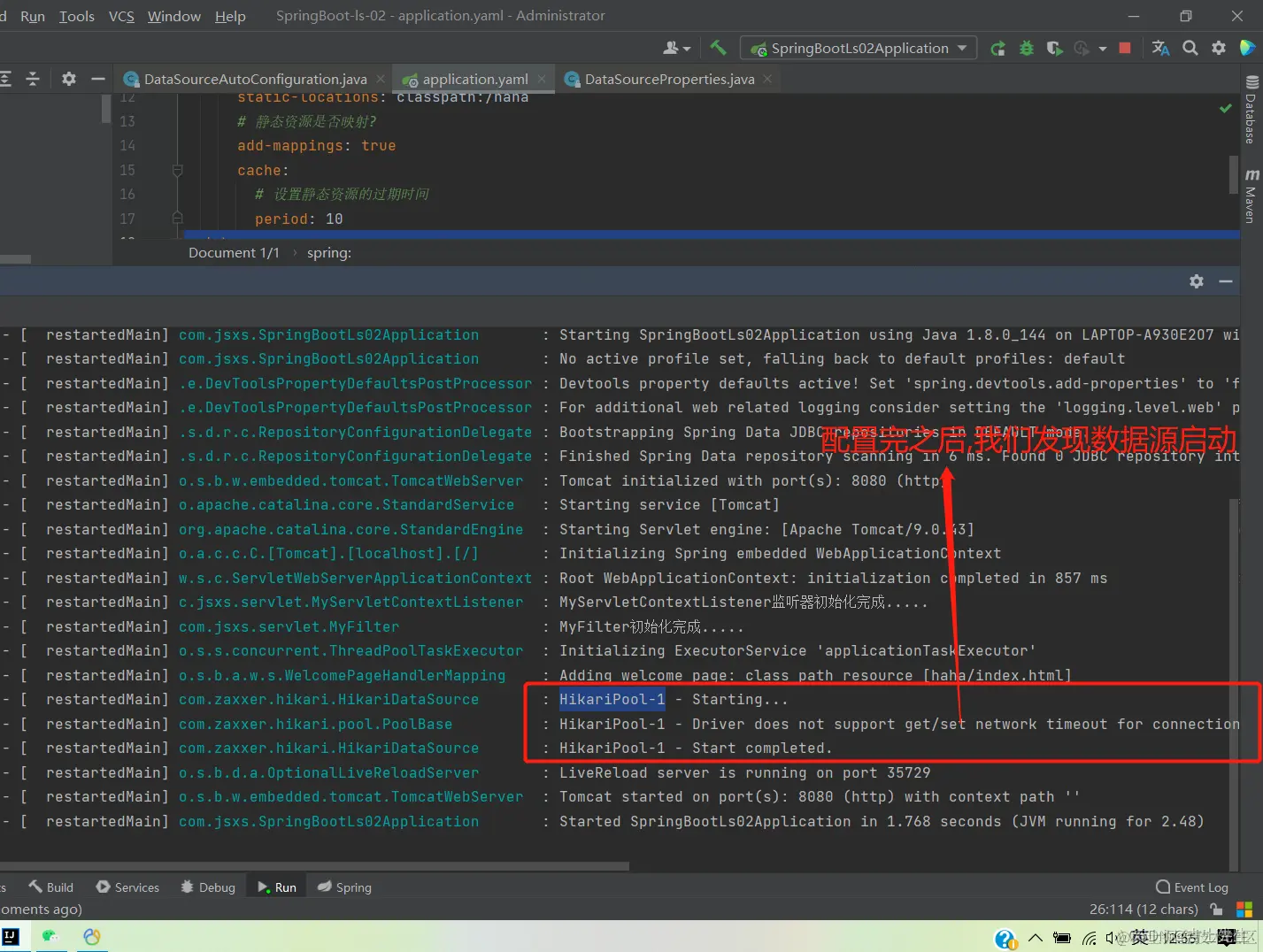Viewport: 1263px width, 952px height.
Task: Click the Build Project hammer icon
Action: point(718,48)
